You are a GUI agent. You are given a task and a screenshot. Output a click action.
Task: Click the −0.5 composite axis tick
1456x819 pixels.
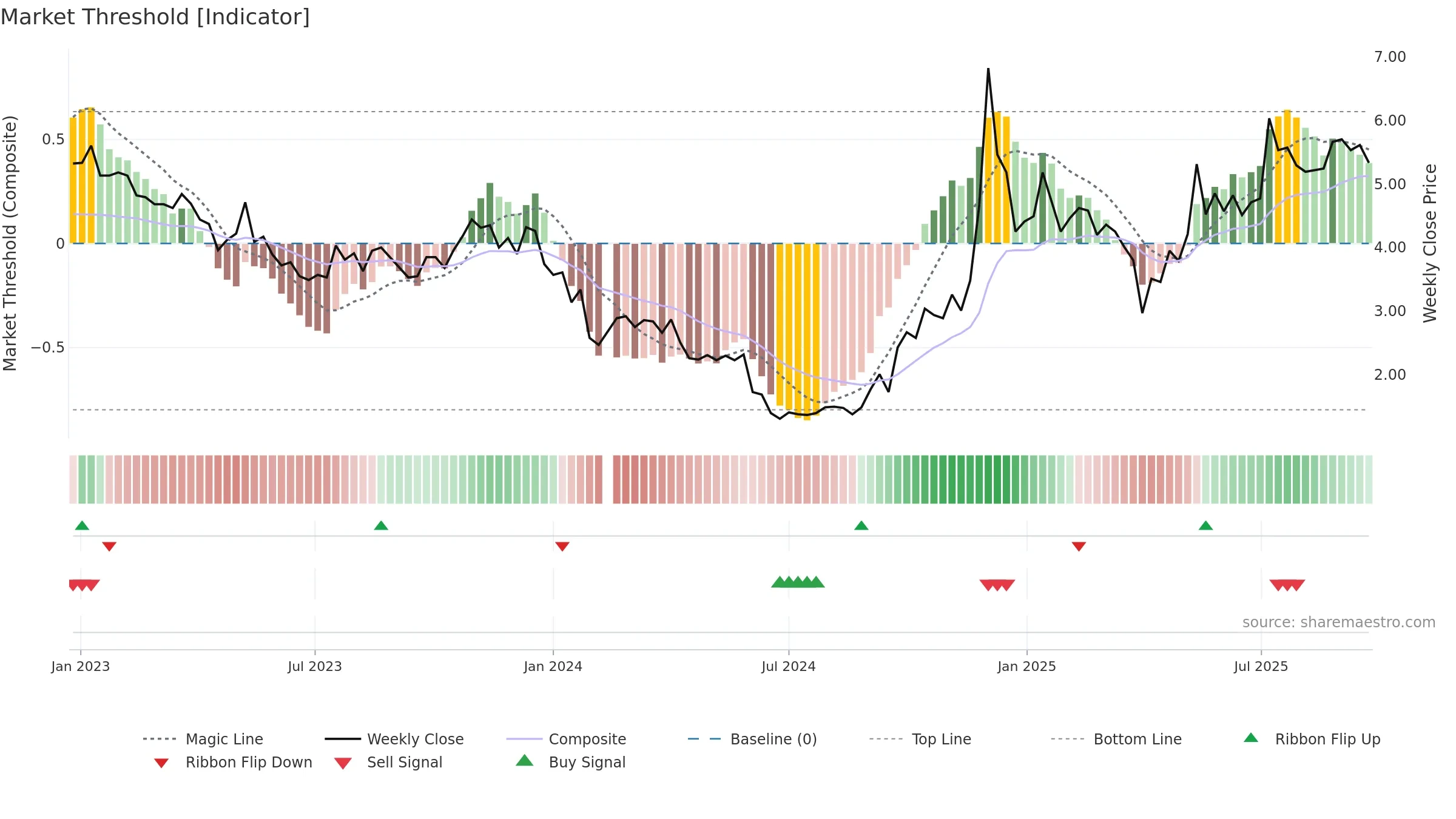(x=47, y=348)
